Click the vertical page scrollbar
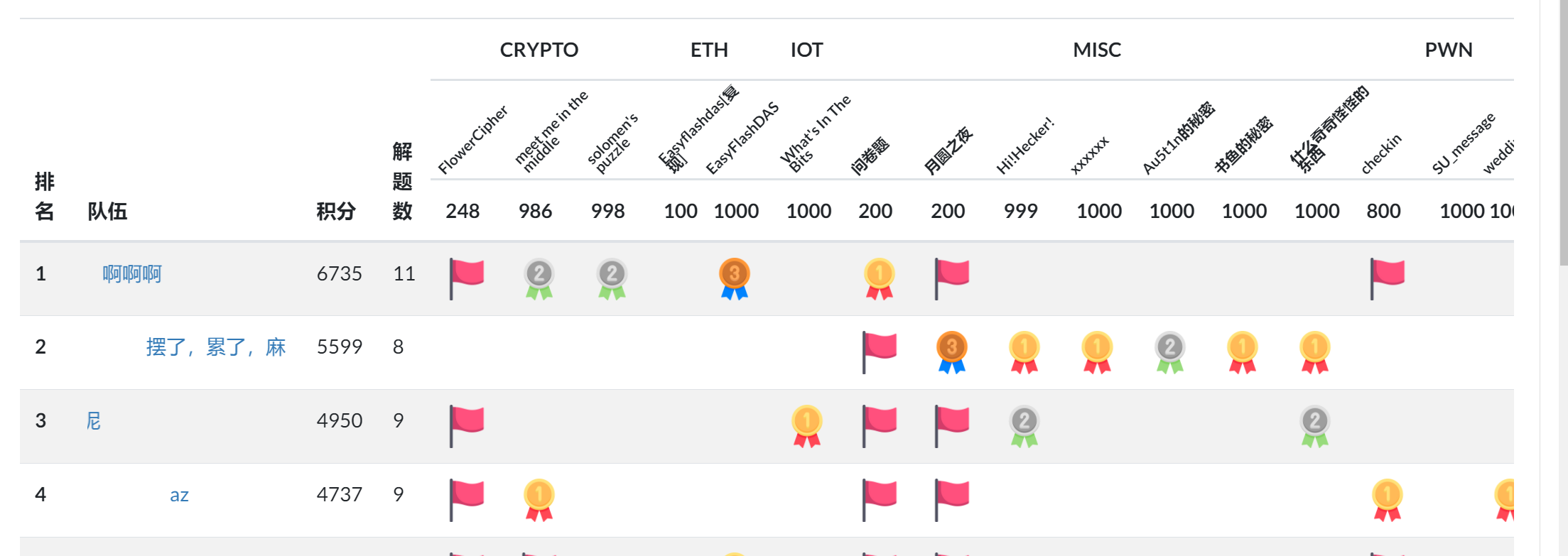1568x556 pixels. [1564, 278]
